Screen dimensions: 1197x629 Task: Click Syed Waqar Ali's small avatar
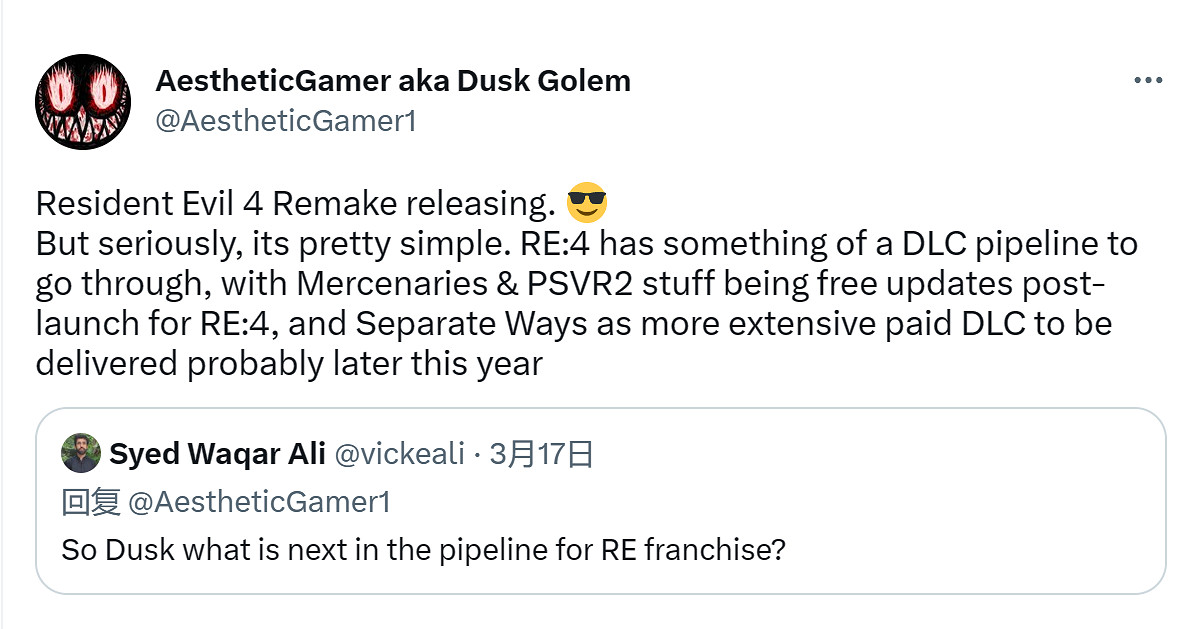80,453
